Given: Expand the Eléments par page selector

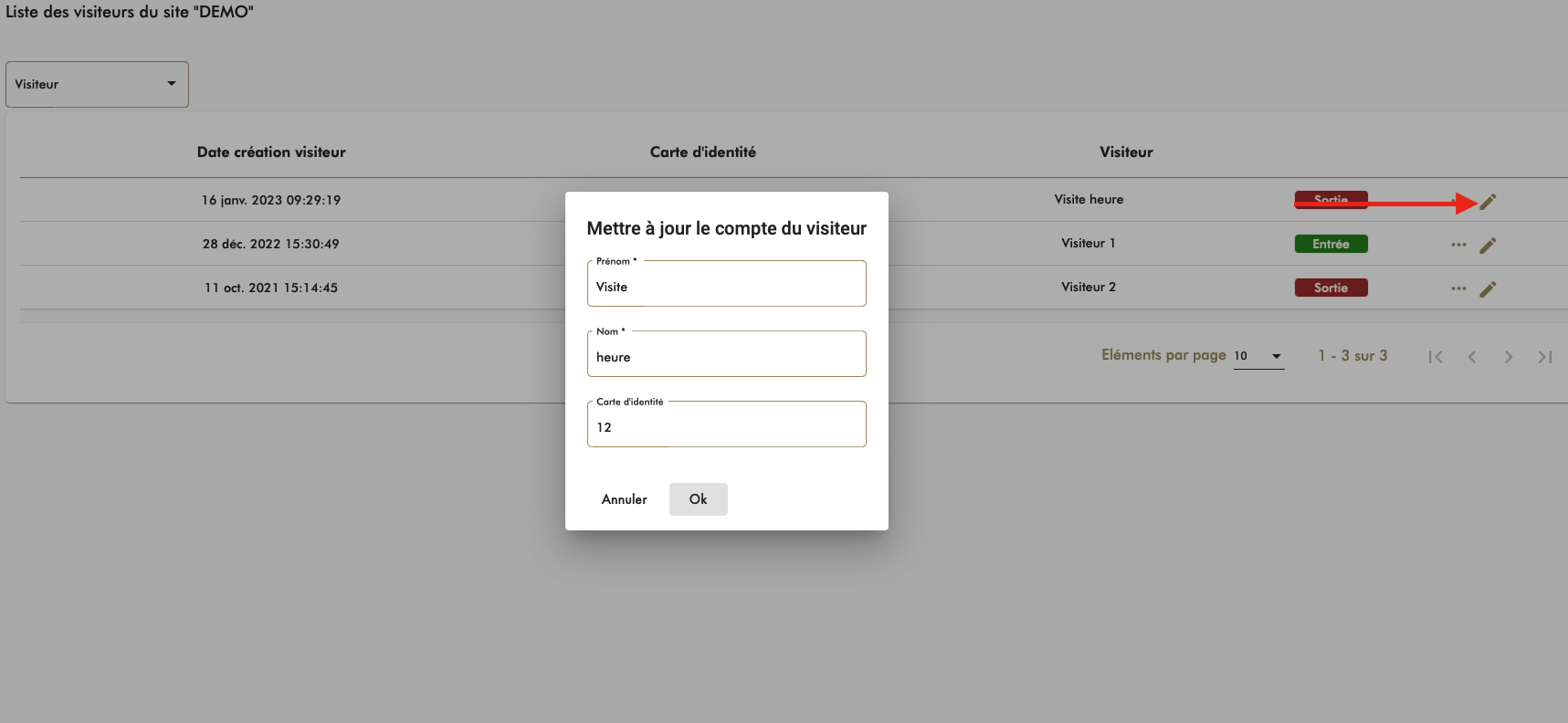Looking at the screenshot, I should 1258,356.
